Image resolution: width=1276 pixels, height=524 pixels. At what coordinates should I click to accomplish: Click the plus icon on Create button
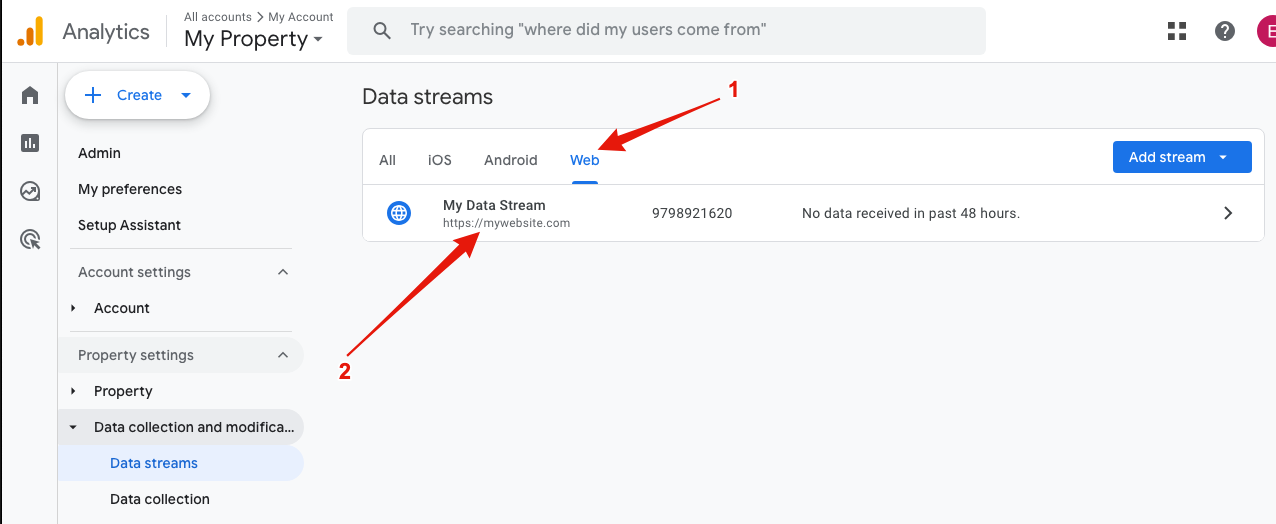click(93, 95)
